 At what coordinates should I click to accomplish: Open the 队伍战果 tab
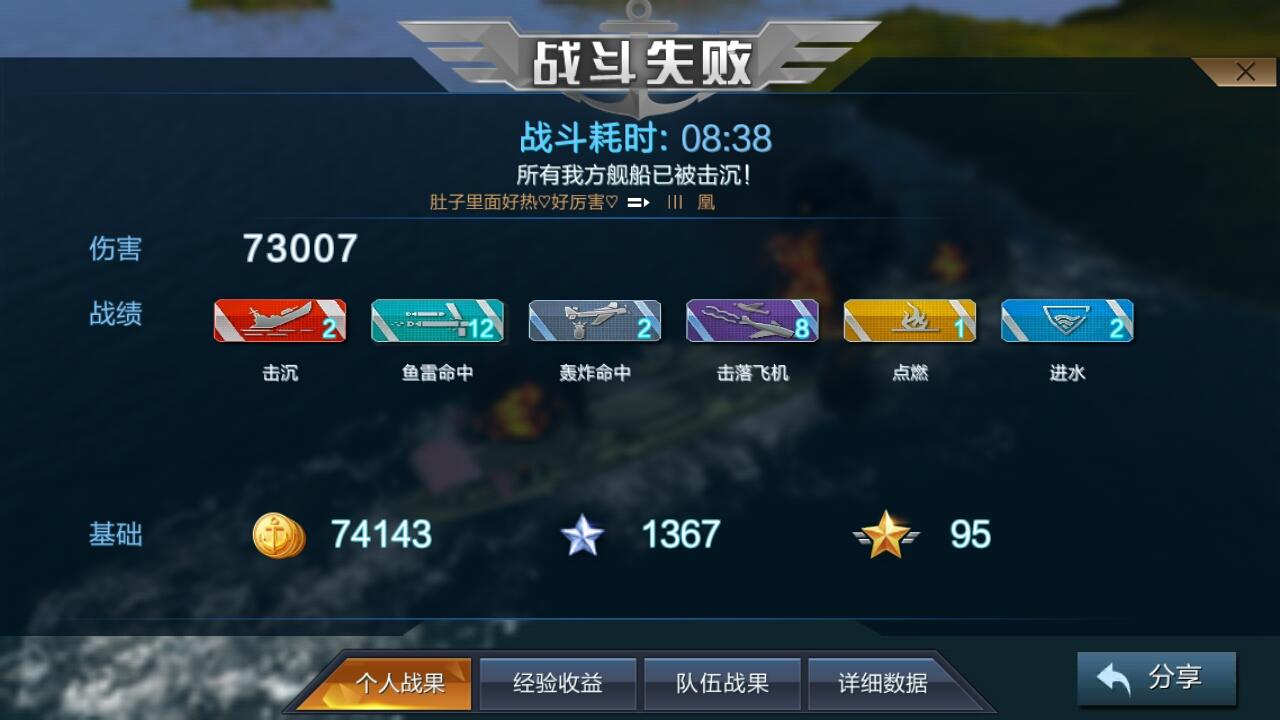tap(722, 683)
